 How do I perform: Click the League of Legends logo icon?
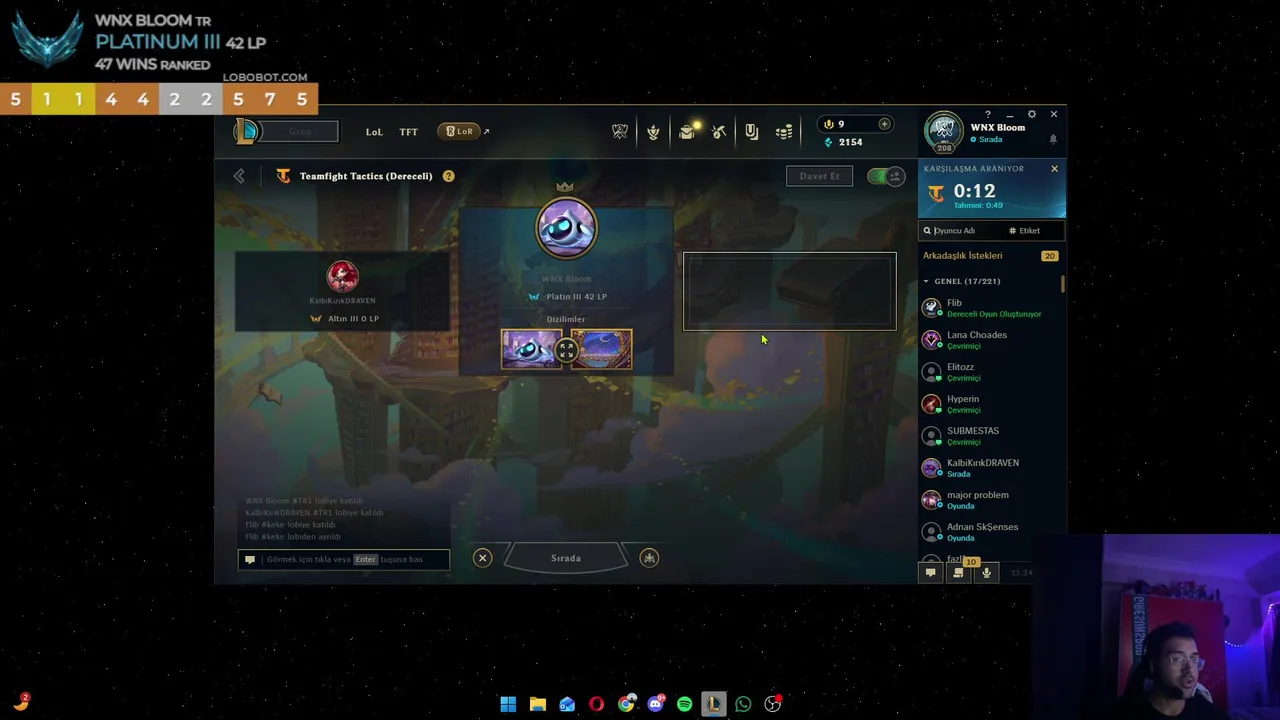point(246,131)
